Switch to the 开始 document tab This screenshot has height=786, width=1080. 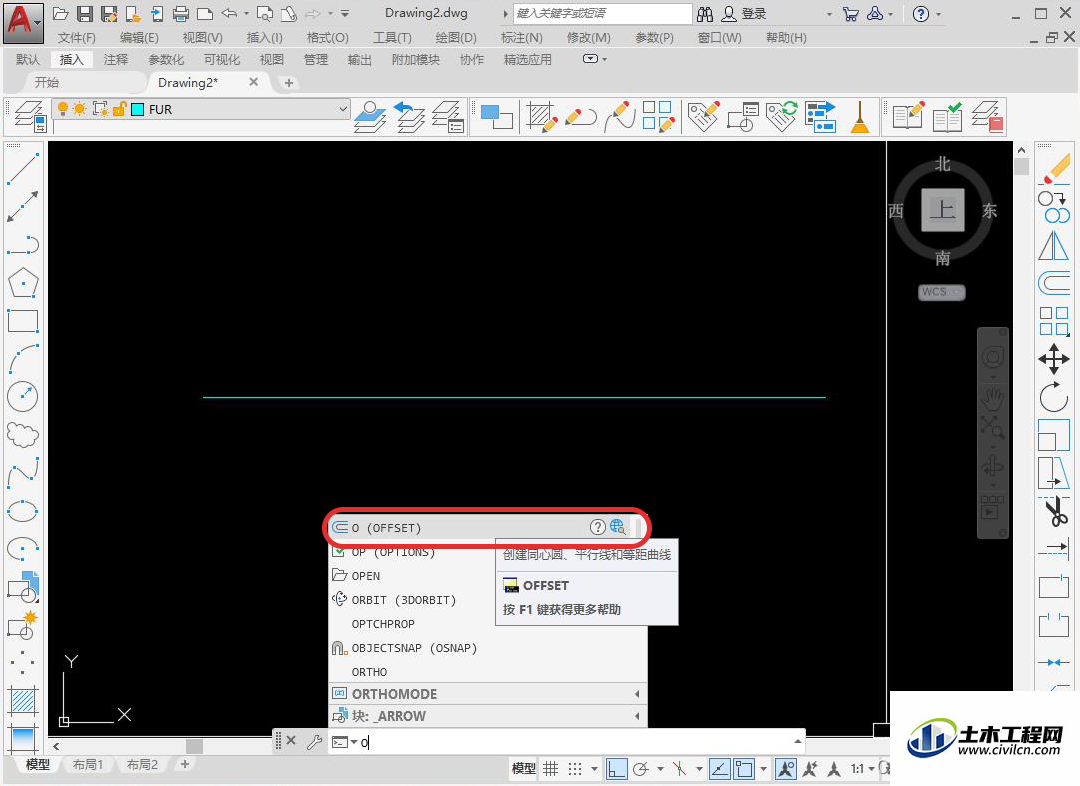pyautogui.click(x=47, y=83)
